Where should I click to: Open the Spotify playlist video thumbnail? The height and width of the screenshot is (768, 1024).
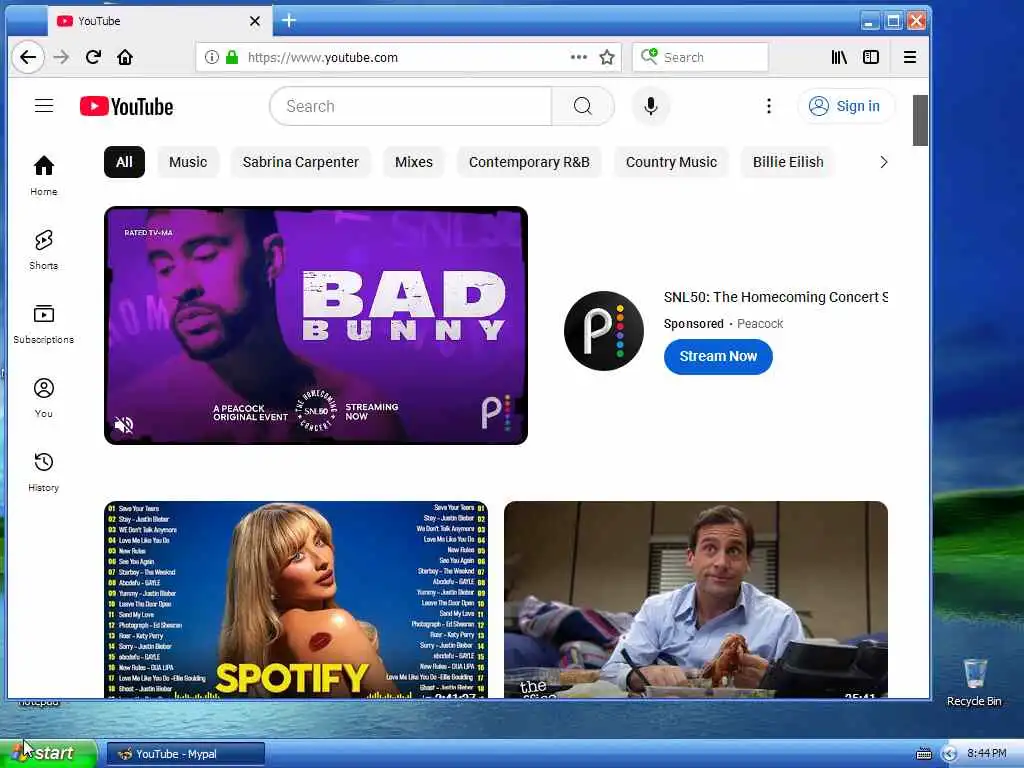tap(296, 600)
